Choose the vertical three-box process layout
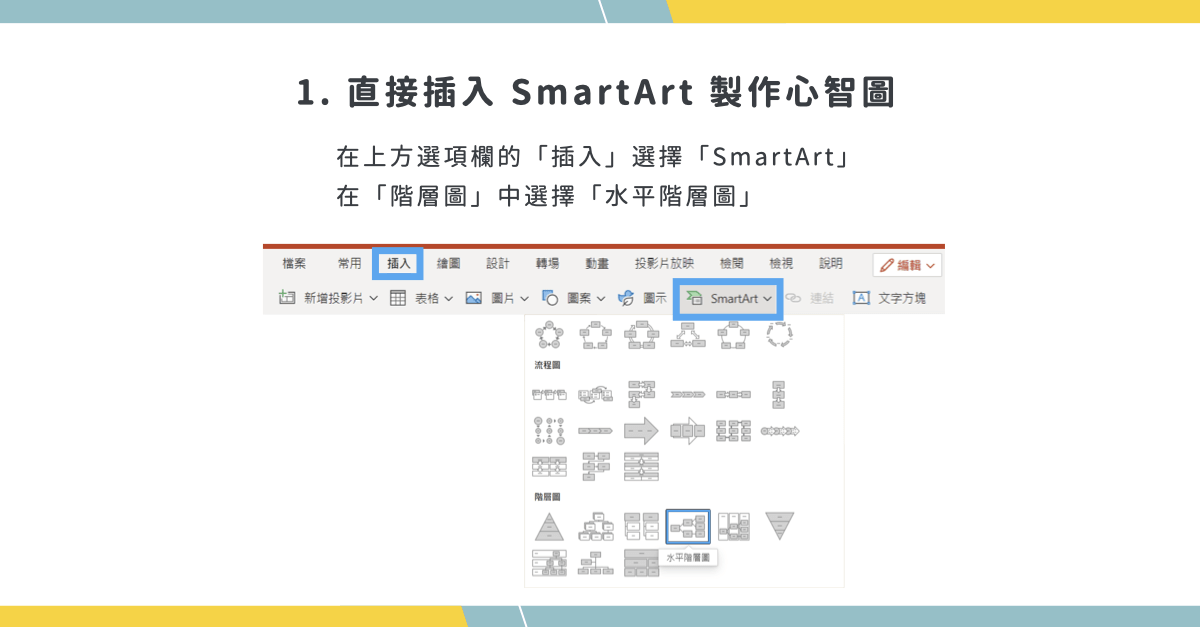Screen dimensions: 1200x627 [779, 395]
